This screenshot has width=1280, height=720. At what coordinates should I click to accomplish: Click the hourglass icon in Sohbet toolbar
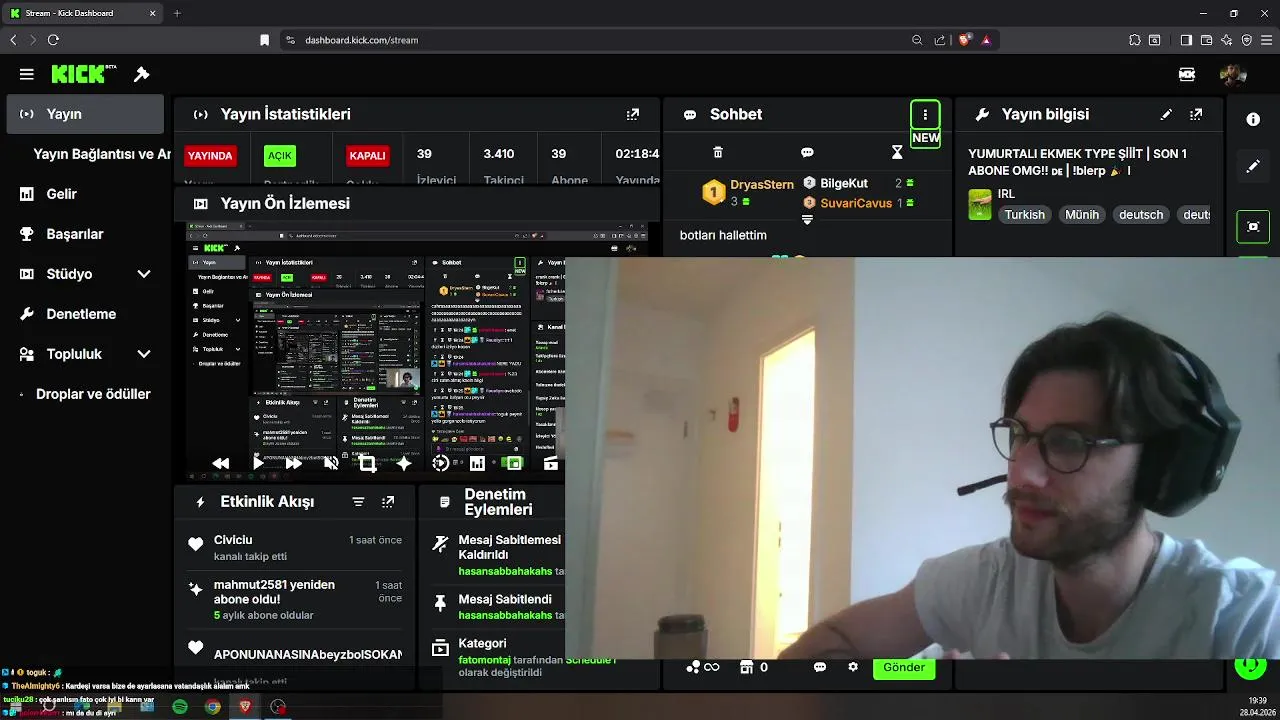[897, 153]
